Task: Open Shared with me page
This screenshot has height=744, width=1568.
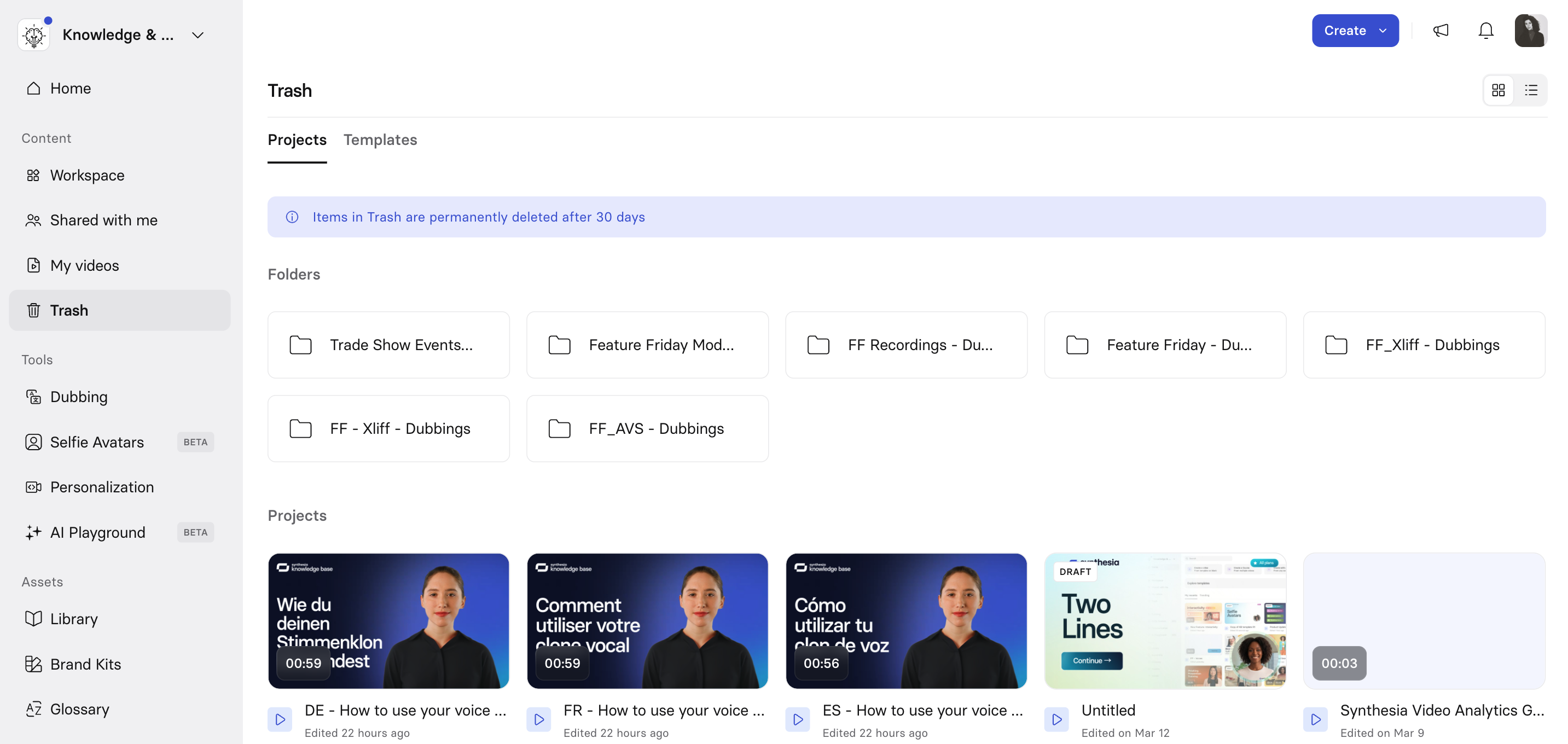Action: pyautogui.click(x=103, y=220)
